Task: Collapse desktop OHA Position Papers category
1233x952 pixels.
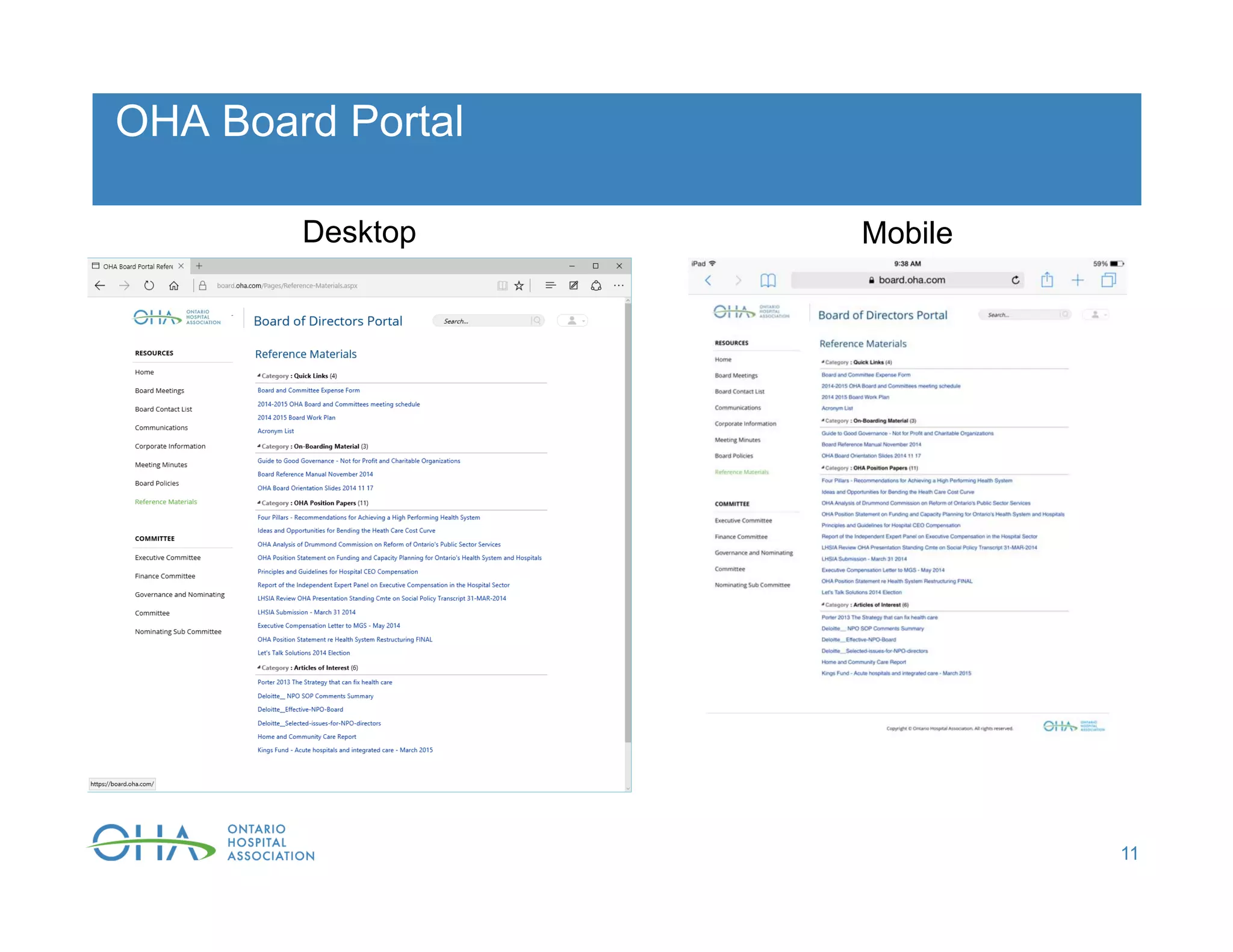Action: click(259, 502)
